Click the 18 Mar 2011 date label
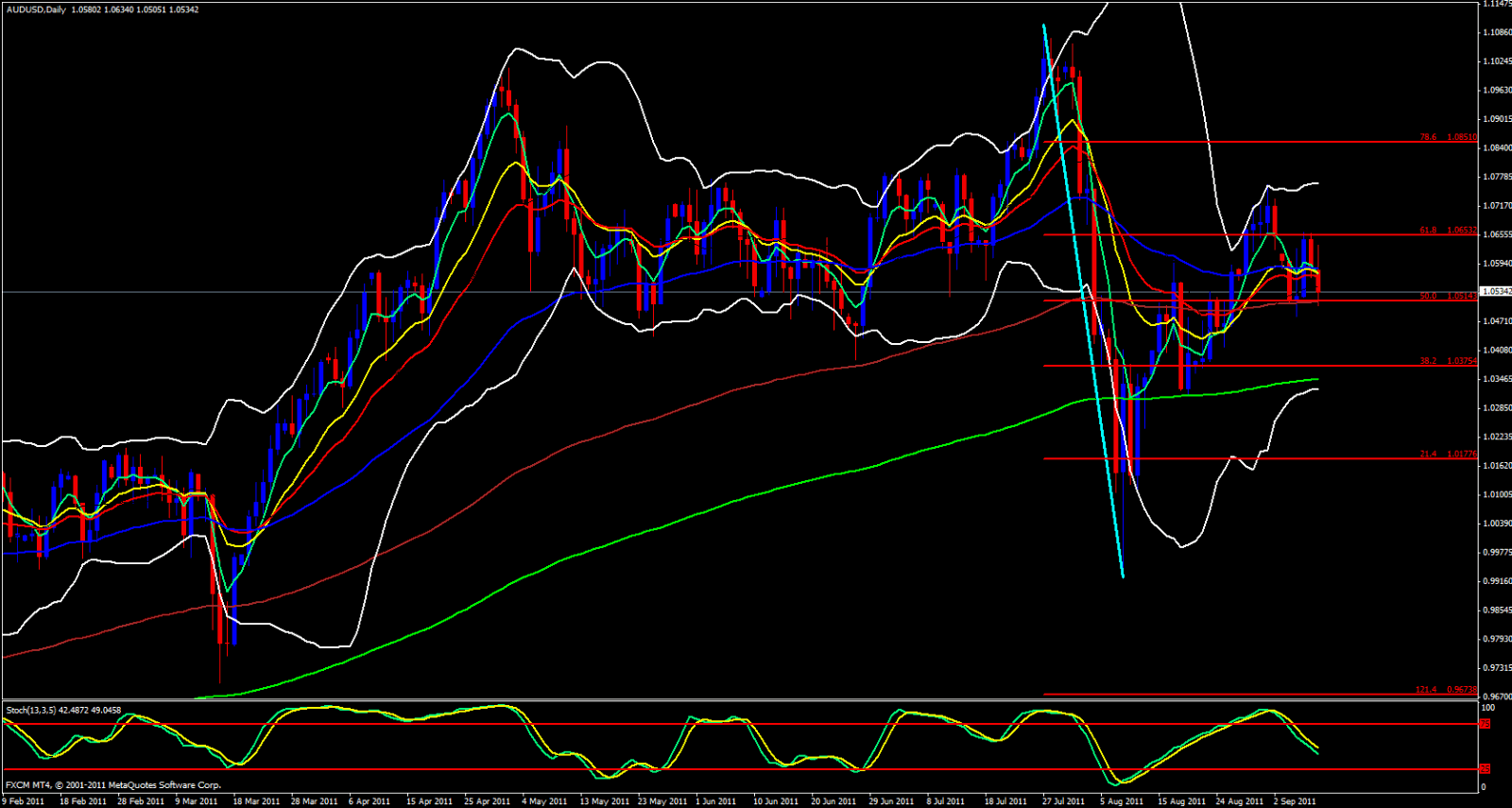 tap(256, 801)
